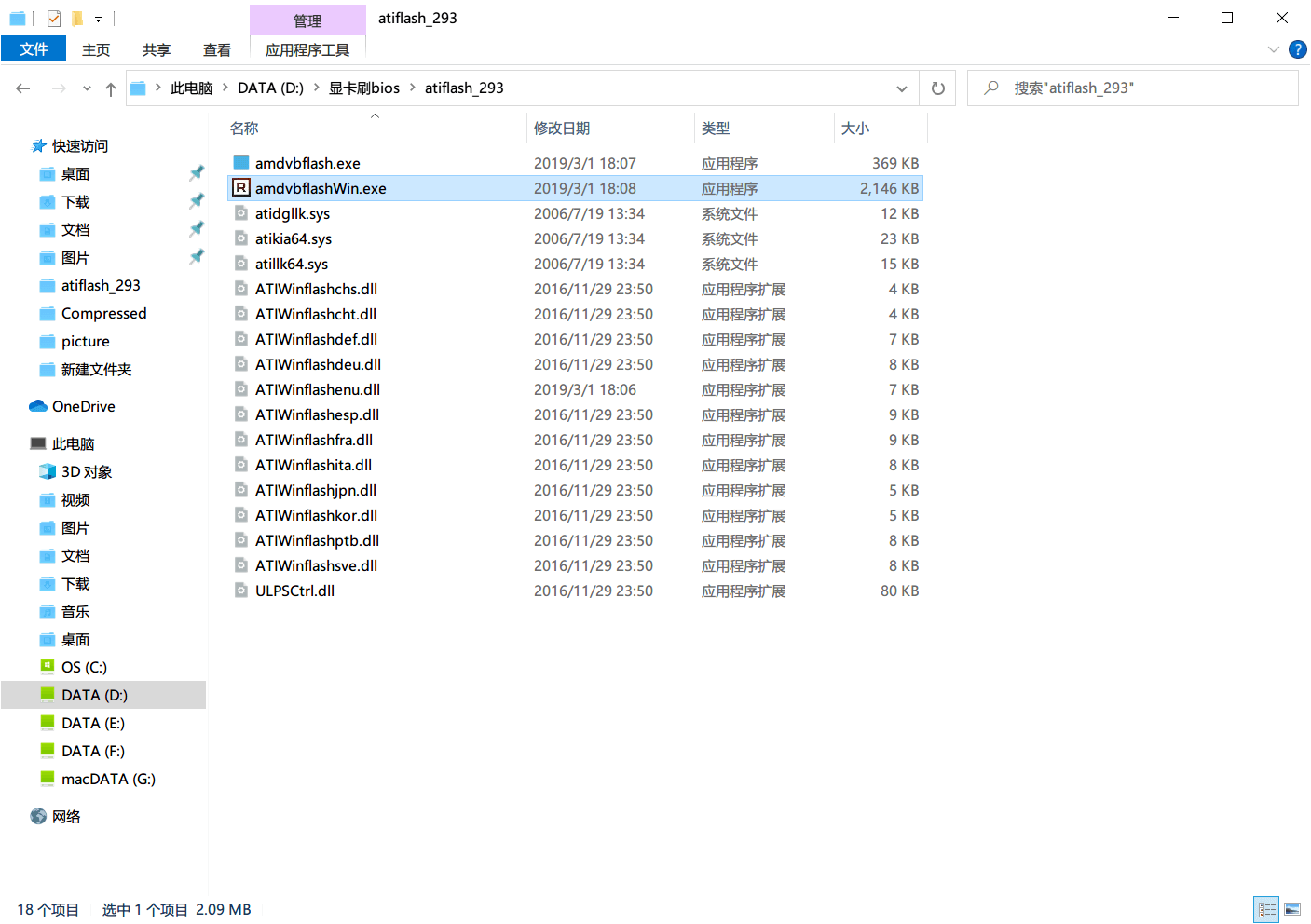This screenshot has width=1311, height=924.
Task: Sort by 修改日期 column header
Action: coord(562,129)
